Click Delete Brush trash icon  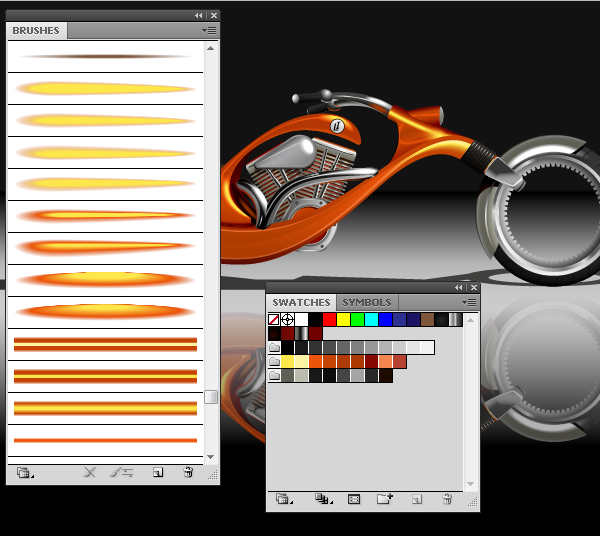click(x=187, y=473)
